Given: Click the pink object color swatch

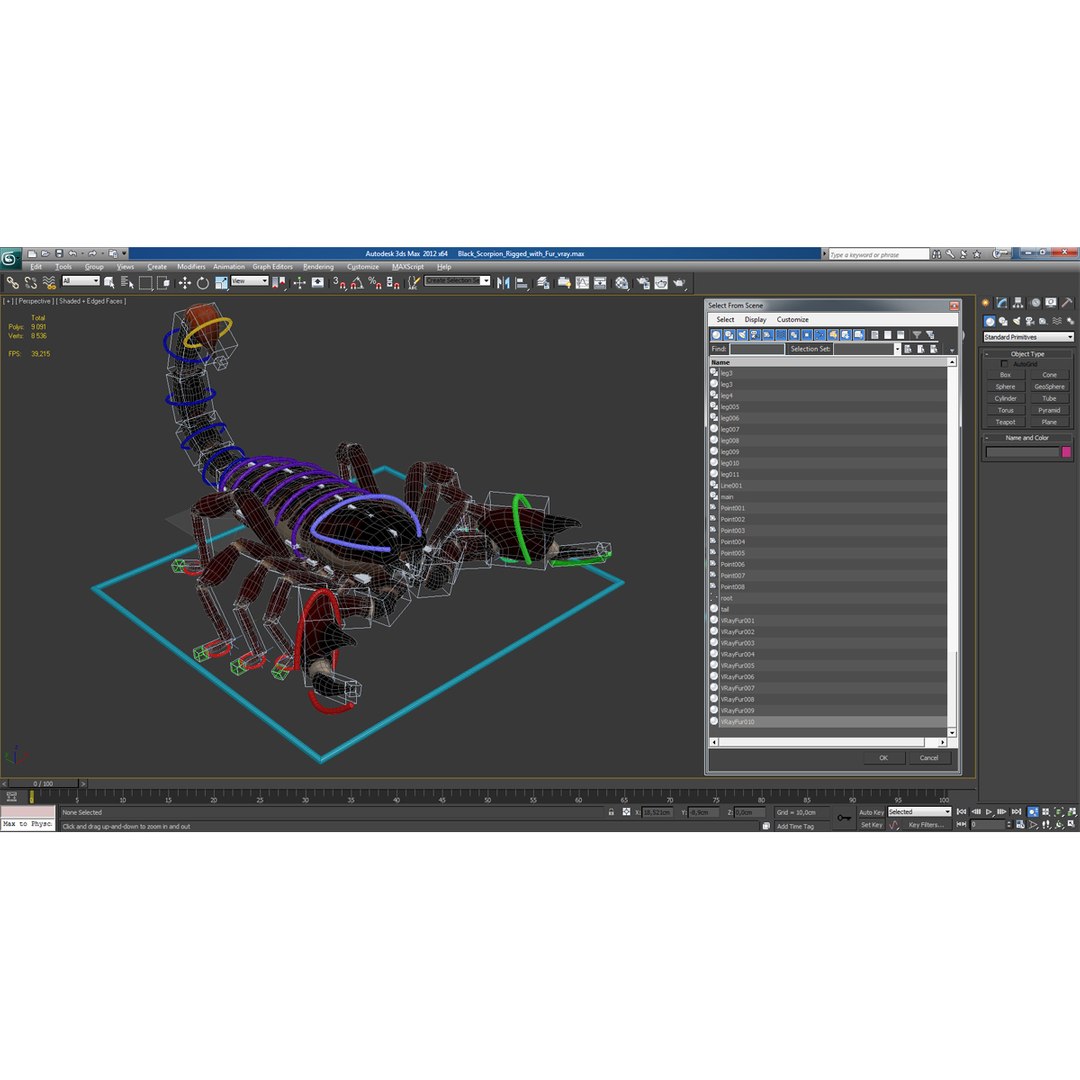Looking at the screenshot, I should [1066, 452].
